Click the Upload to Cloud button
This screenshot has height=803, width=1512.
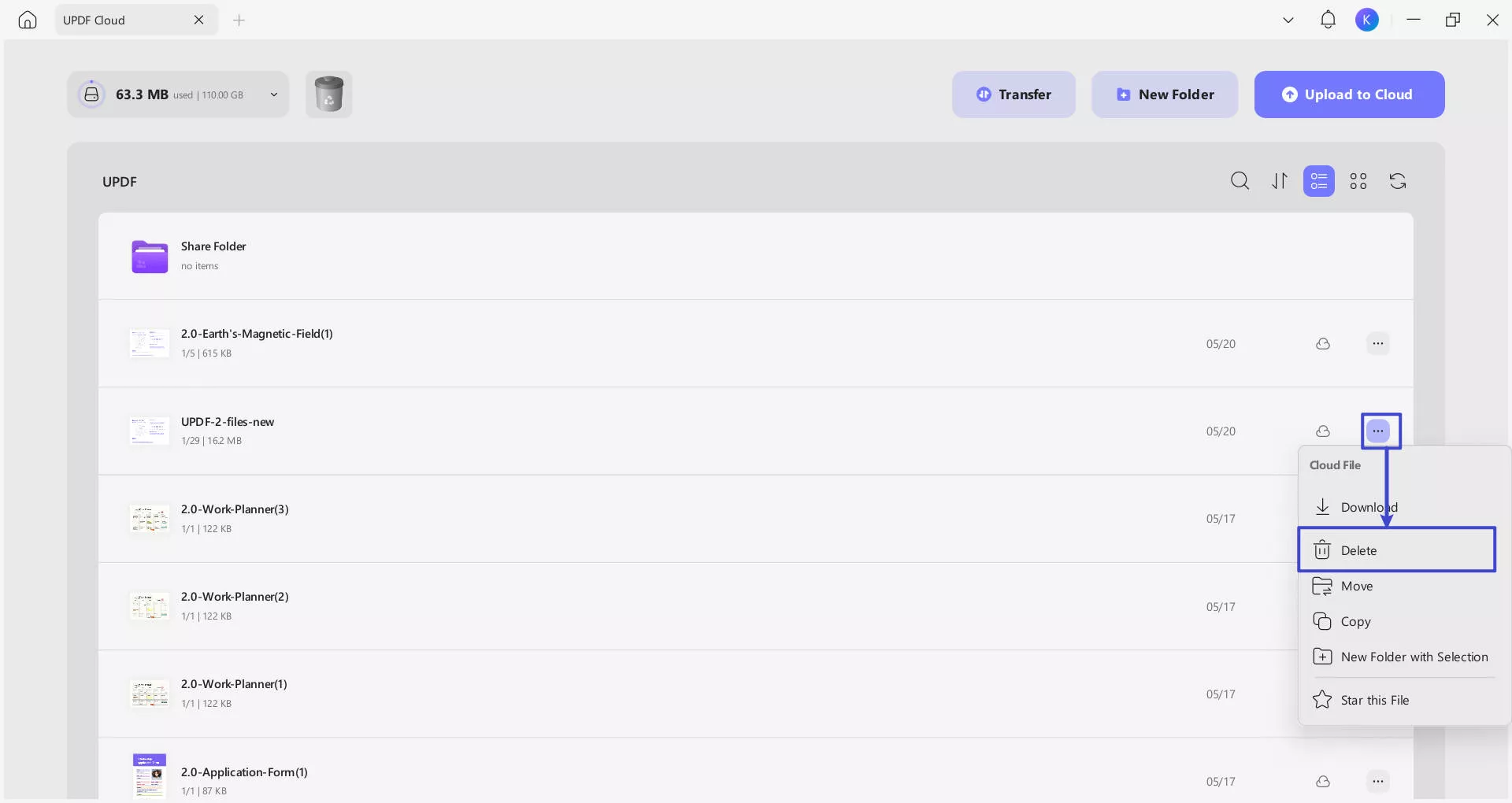coord(1349,94)
